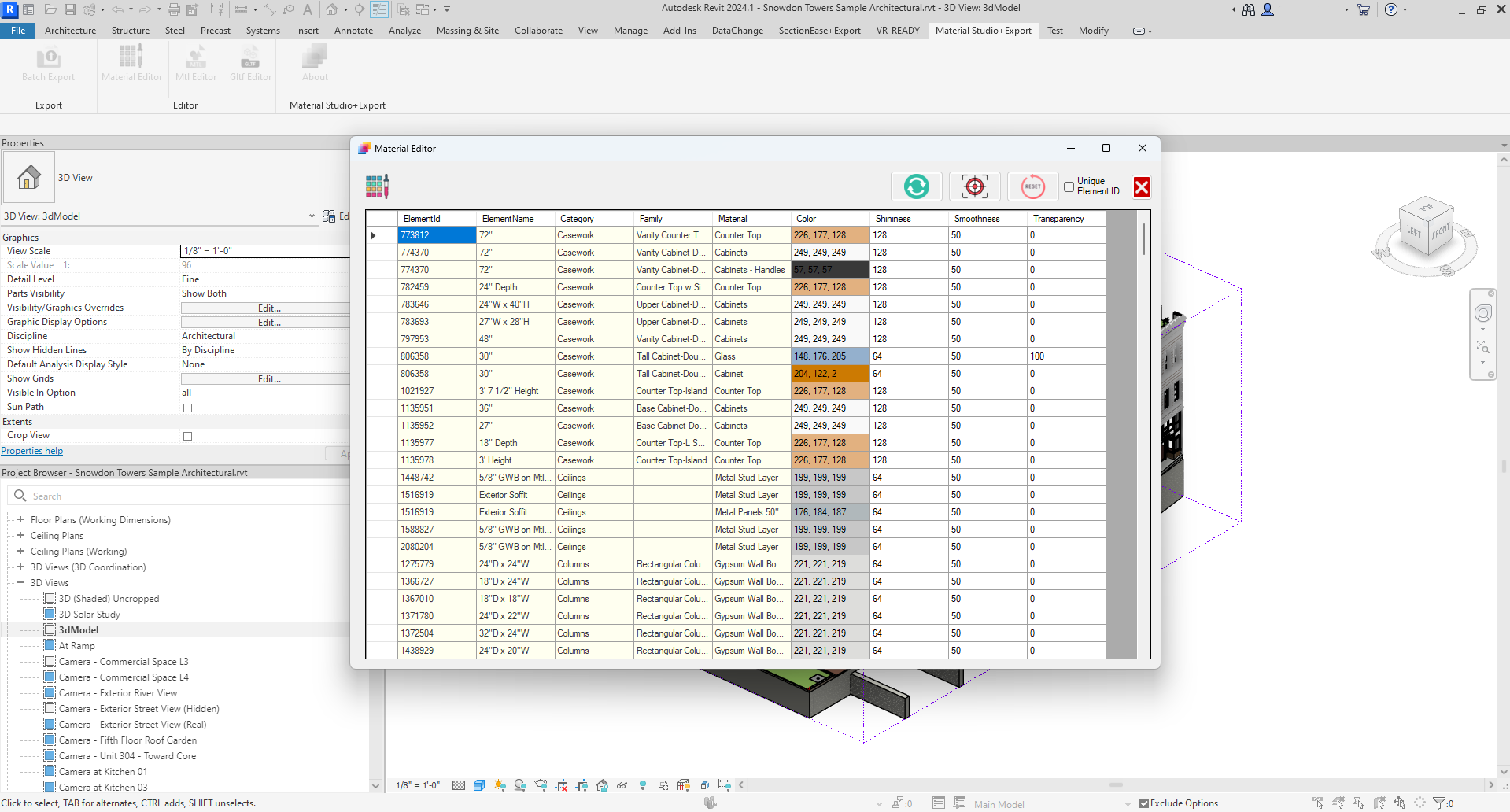Viewport: 1510px width, 812px height.
Task: Click the blue Glass color cell 148, 176, 205
Action: 830,356
